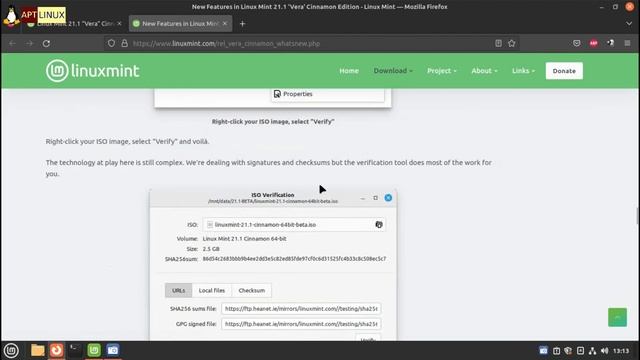640x360 pixels.
Task: Expand the Project dropdown menu
Action: click(x=442, y=71)
